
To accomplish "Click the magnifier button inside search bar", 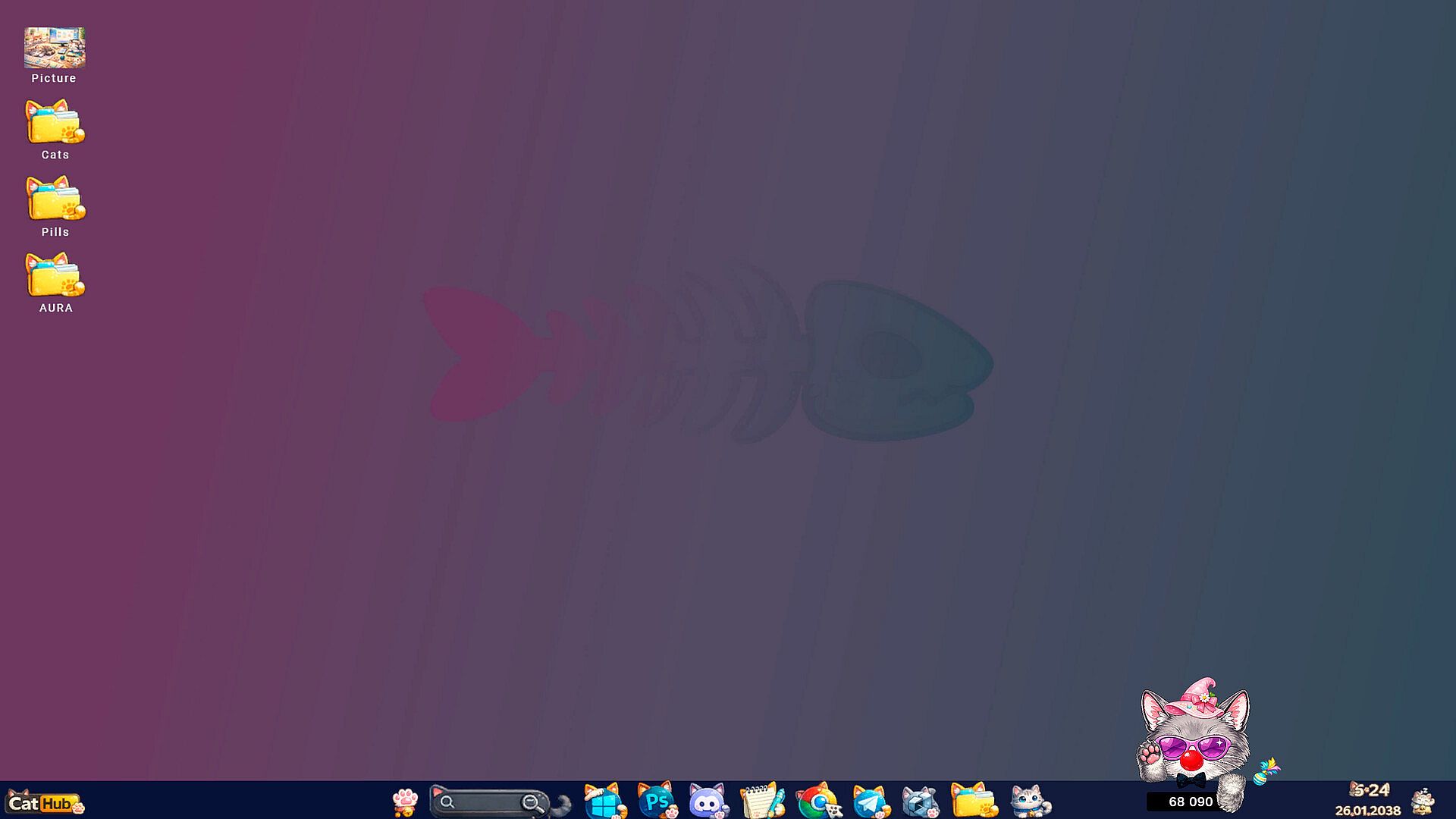I will point(533,803).
